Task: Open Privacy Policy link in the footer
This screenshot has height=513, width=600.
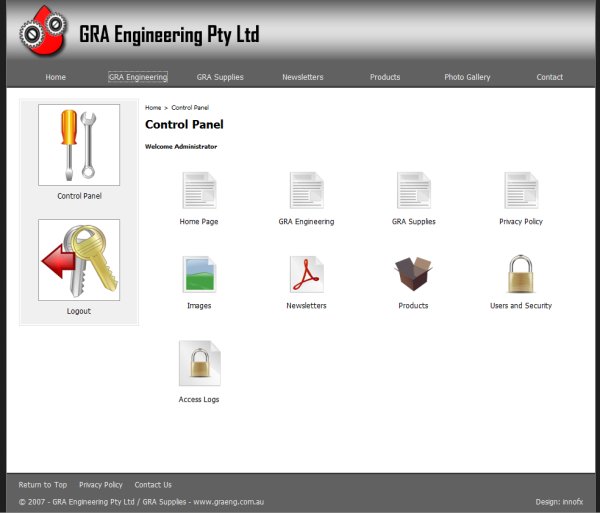Action: click(x=101, y=485)
